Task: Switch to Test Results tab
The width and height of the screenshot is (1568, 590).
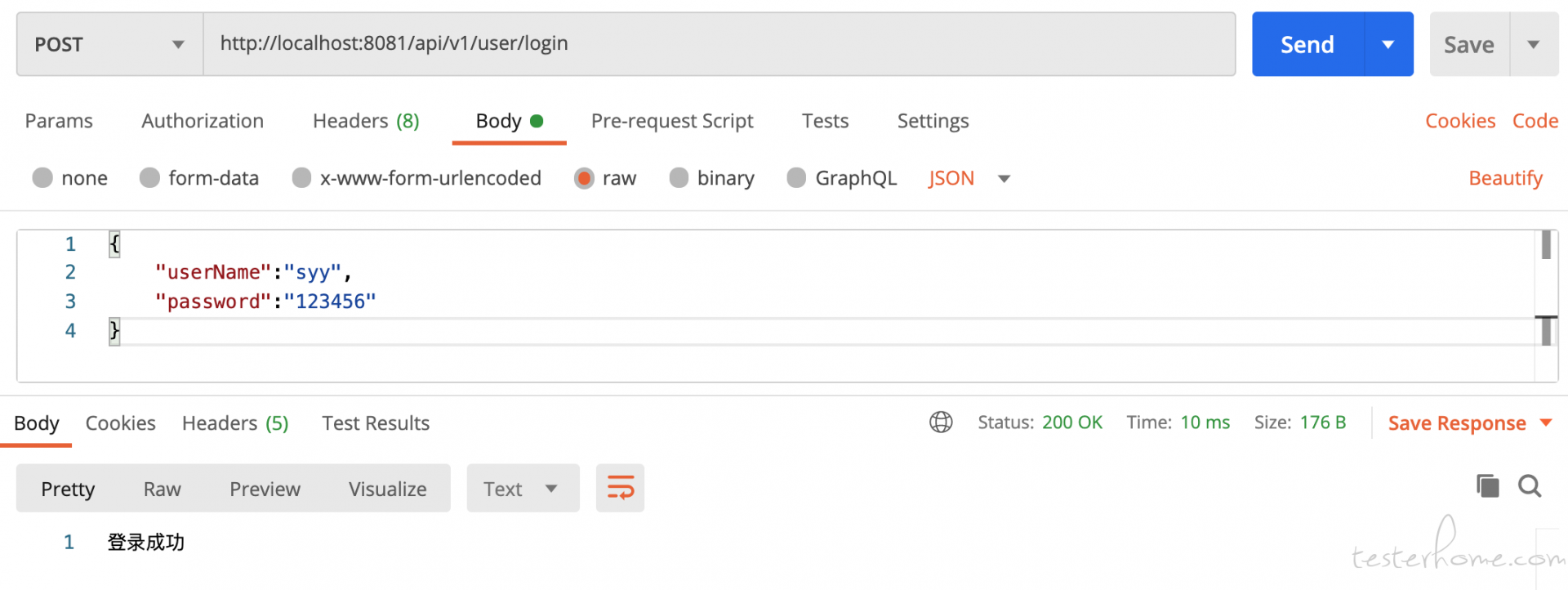Action: point(376,423)
